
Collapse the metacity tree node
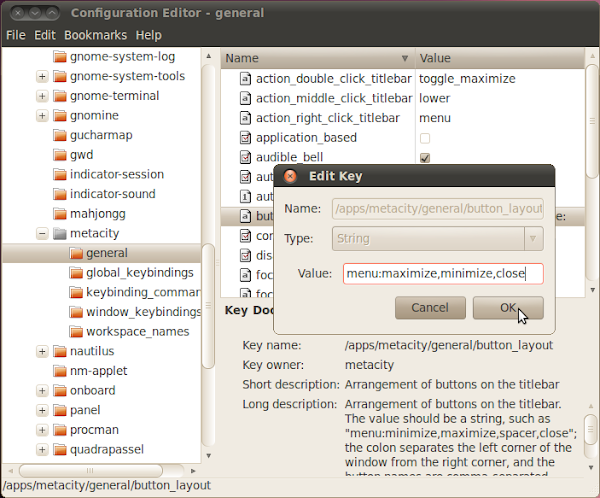[42, 233]
